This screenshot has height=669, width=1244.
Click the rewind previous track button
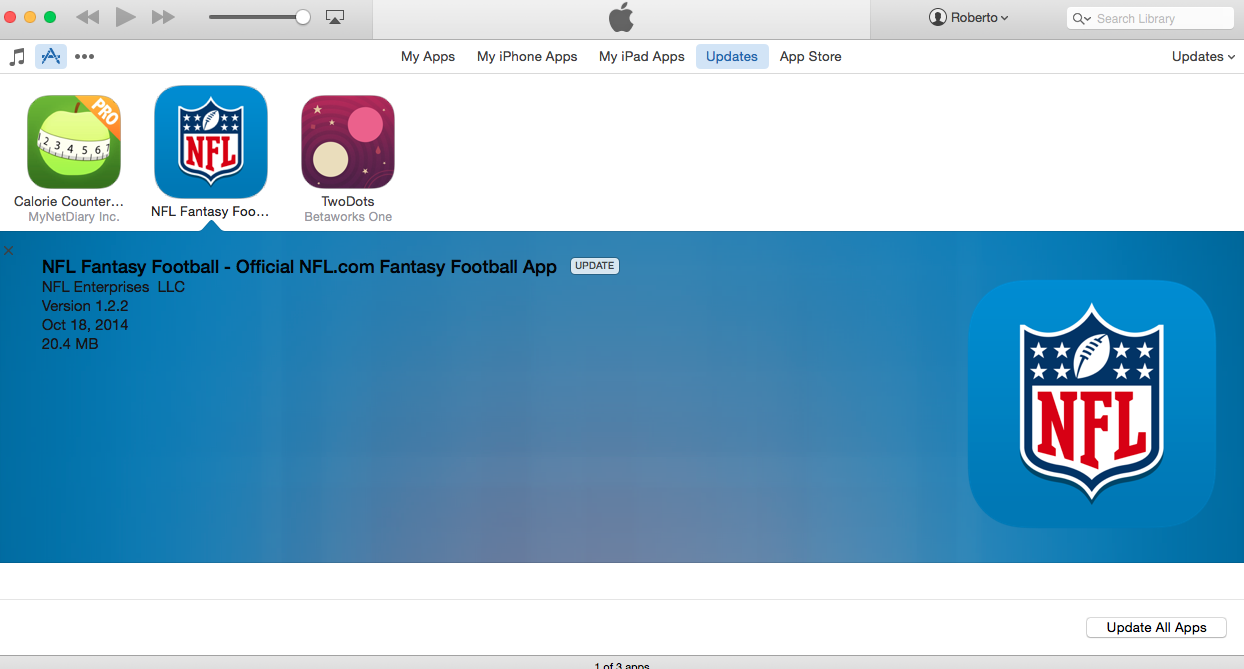[x=88, y=17]
